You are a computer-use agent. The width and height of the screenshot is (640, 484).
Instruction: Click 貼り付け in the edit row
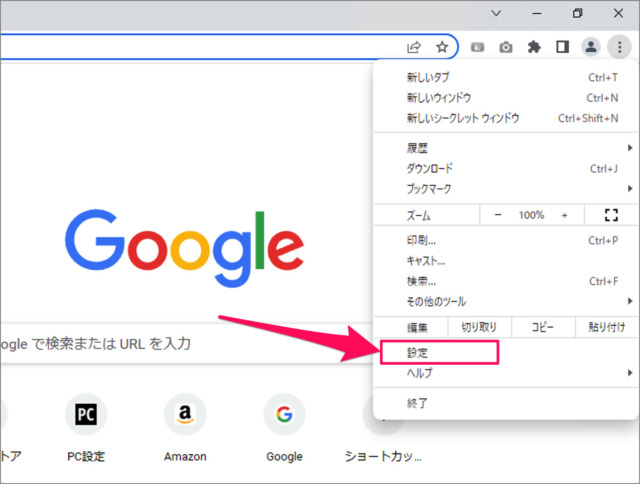607,327
